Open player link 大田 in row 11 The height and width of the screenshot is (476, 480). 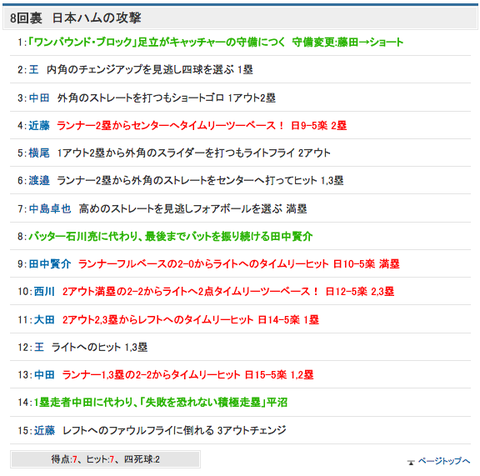pyautogui.click(x=44, y=320)
